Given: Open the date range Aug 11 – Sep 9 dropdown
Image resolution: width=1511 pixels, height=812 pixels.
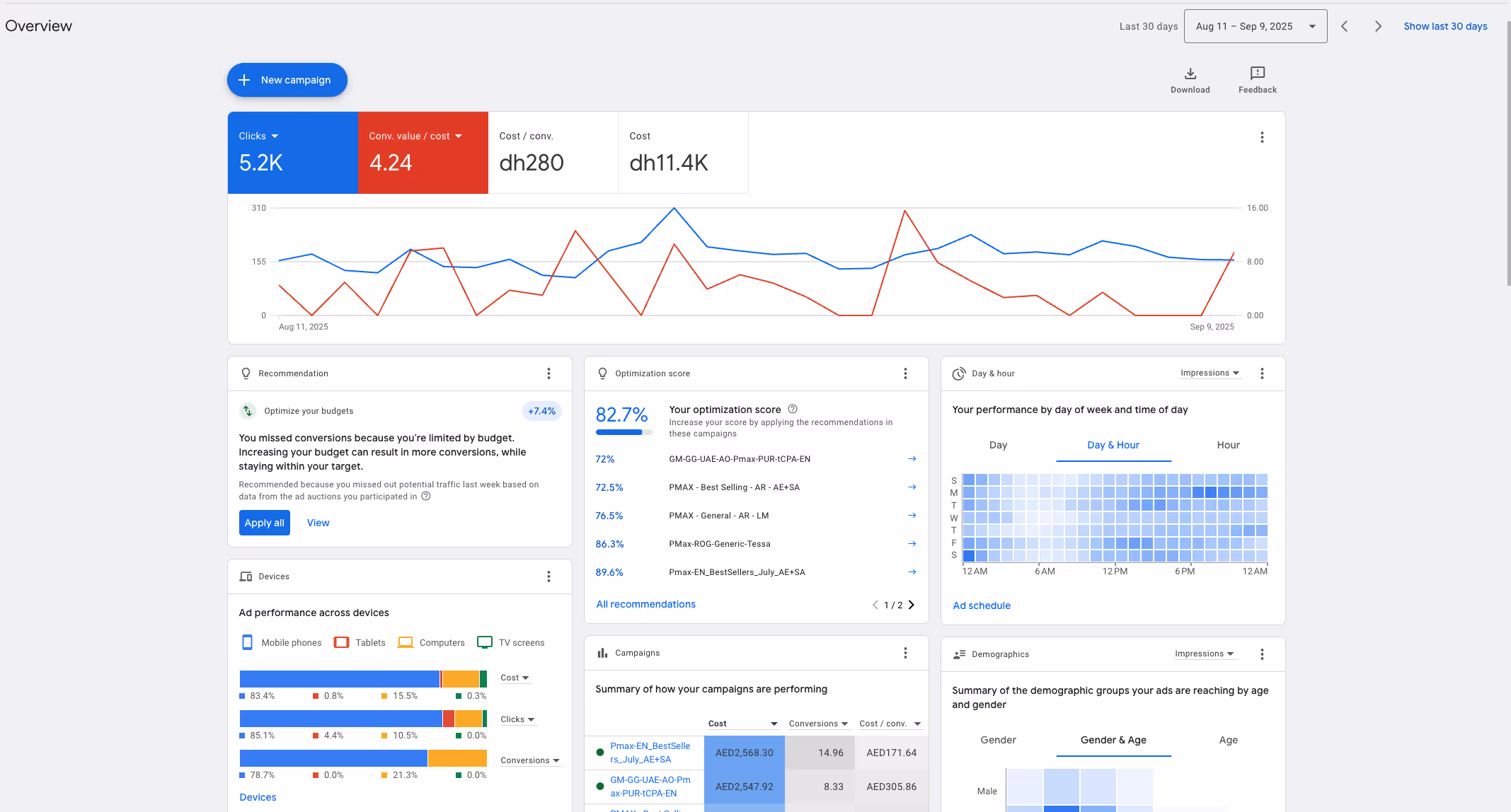Looking at the screenshot, I should click(1255, 26).
